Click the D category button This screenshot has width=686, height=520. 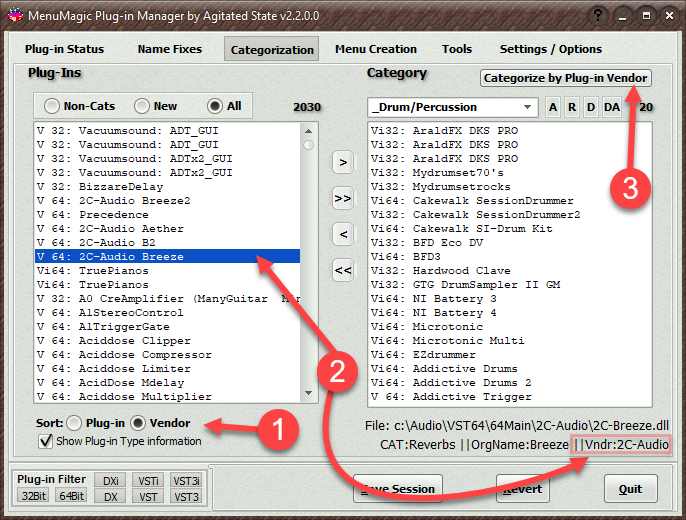(x=591, y=107)
